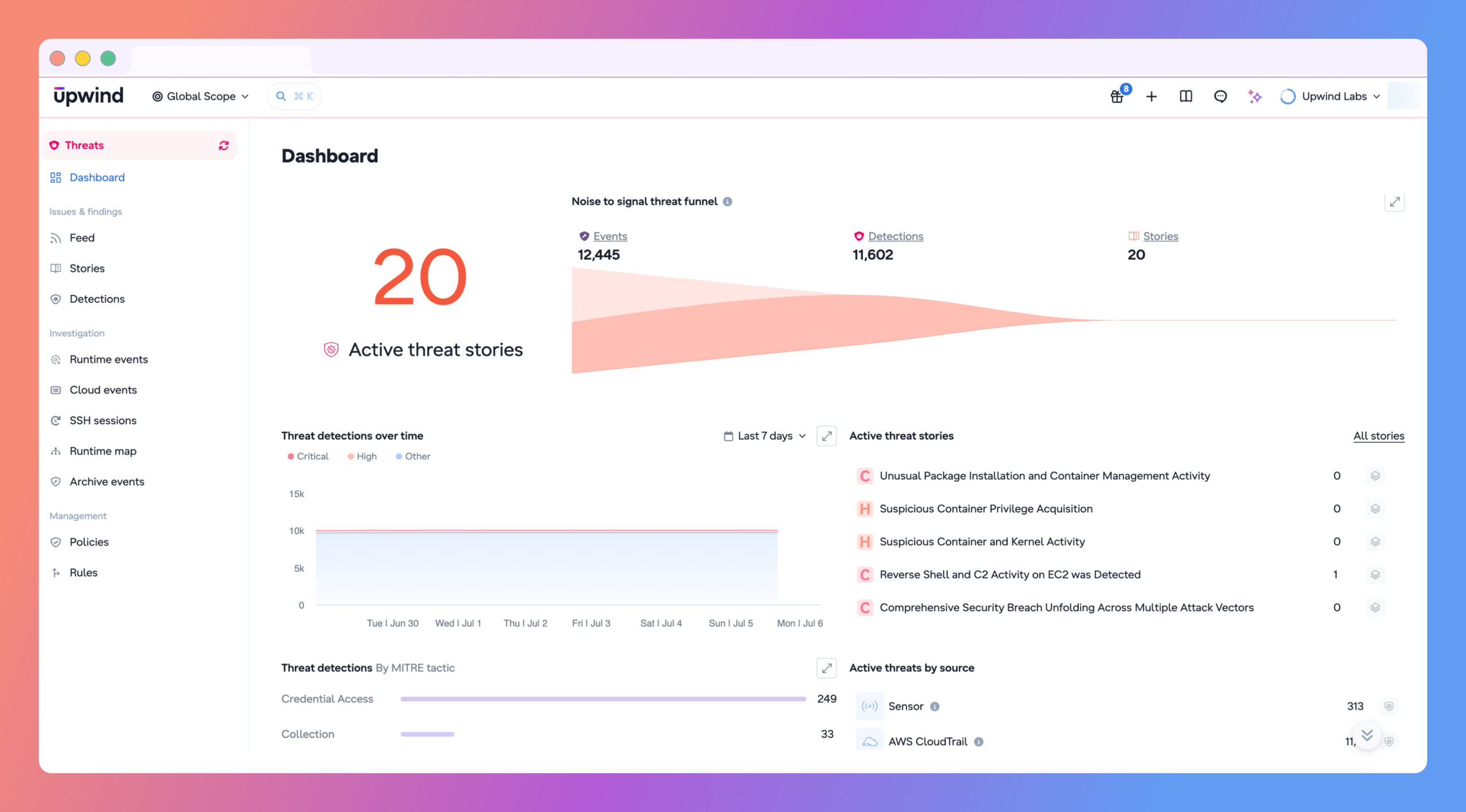
Task: Click the Sensor count value 313
Action: point(1355,706)
